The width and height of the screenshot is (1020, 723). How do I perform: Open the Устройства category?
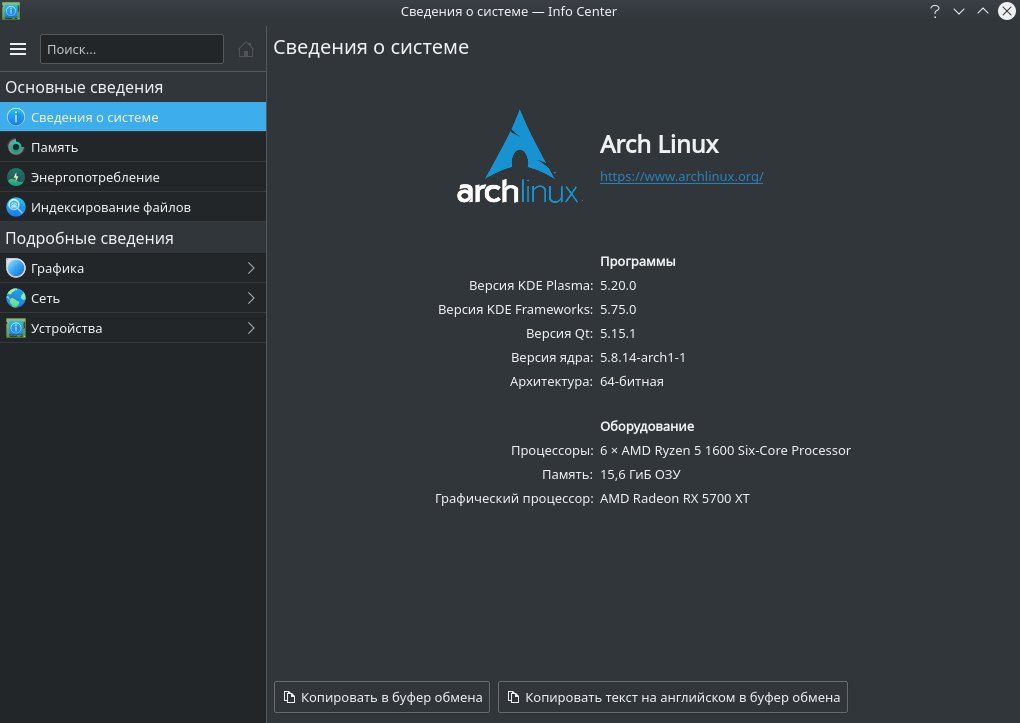coord(133,328)
